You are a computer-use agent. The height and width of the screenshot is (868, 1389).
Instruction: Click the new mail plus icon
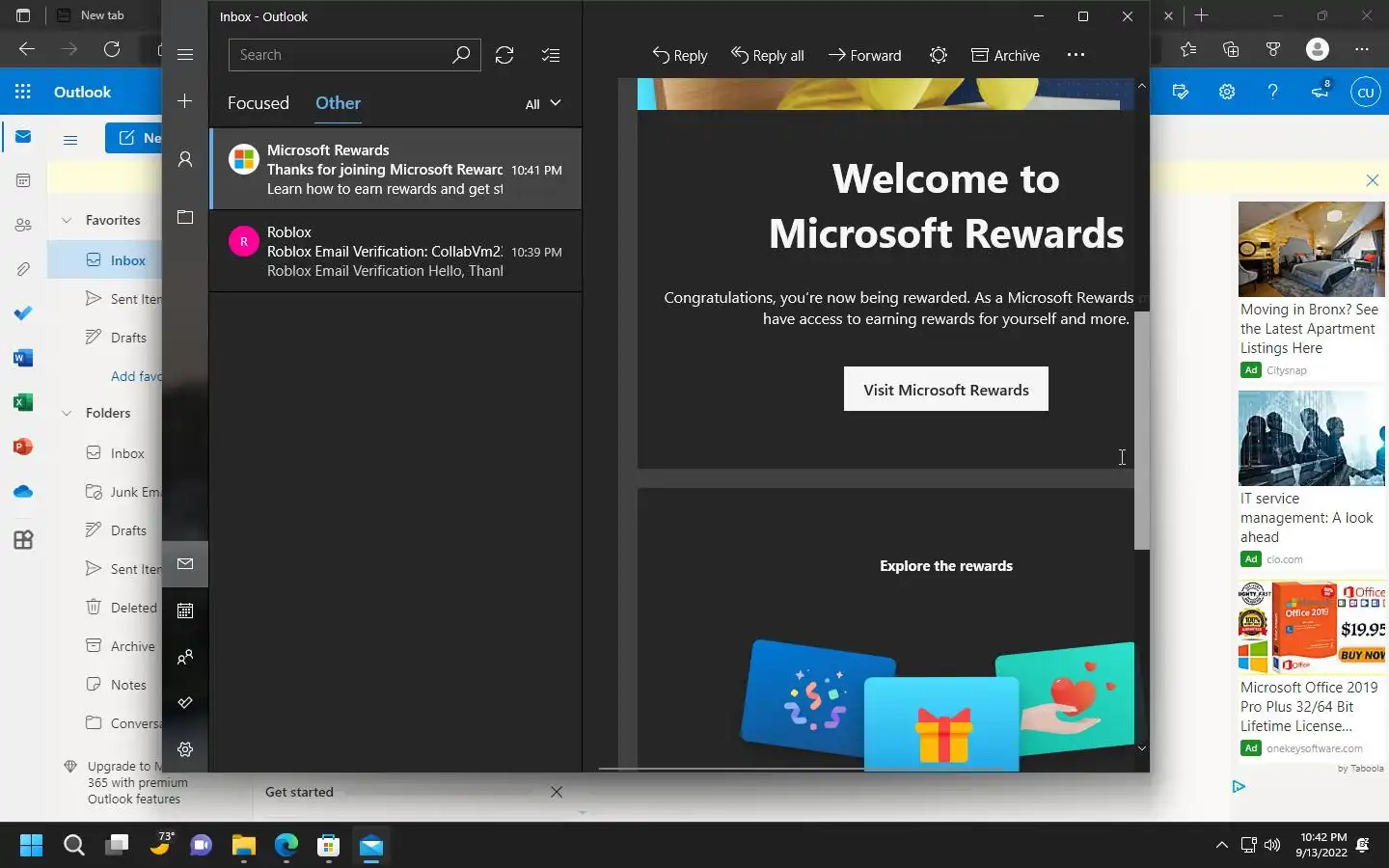[185, 101]
